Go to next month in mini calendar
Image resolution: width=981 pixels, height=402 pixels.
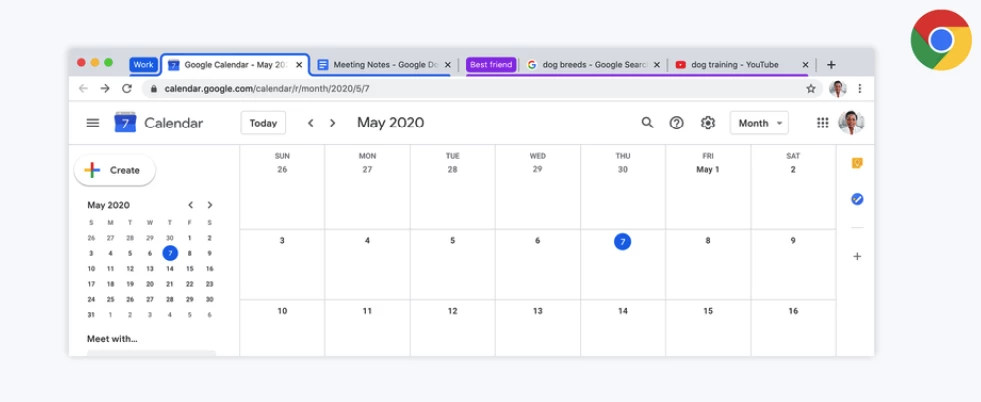pyautogui.click(x=210, y=205)
